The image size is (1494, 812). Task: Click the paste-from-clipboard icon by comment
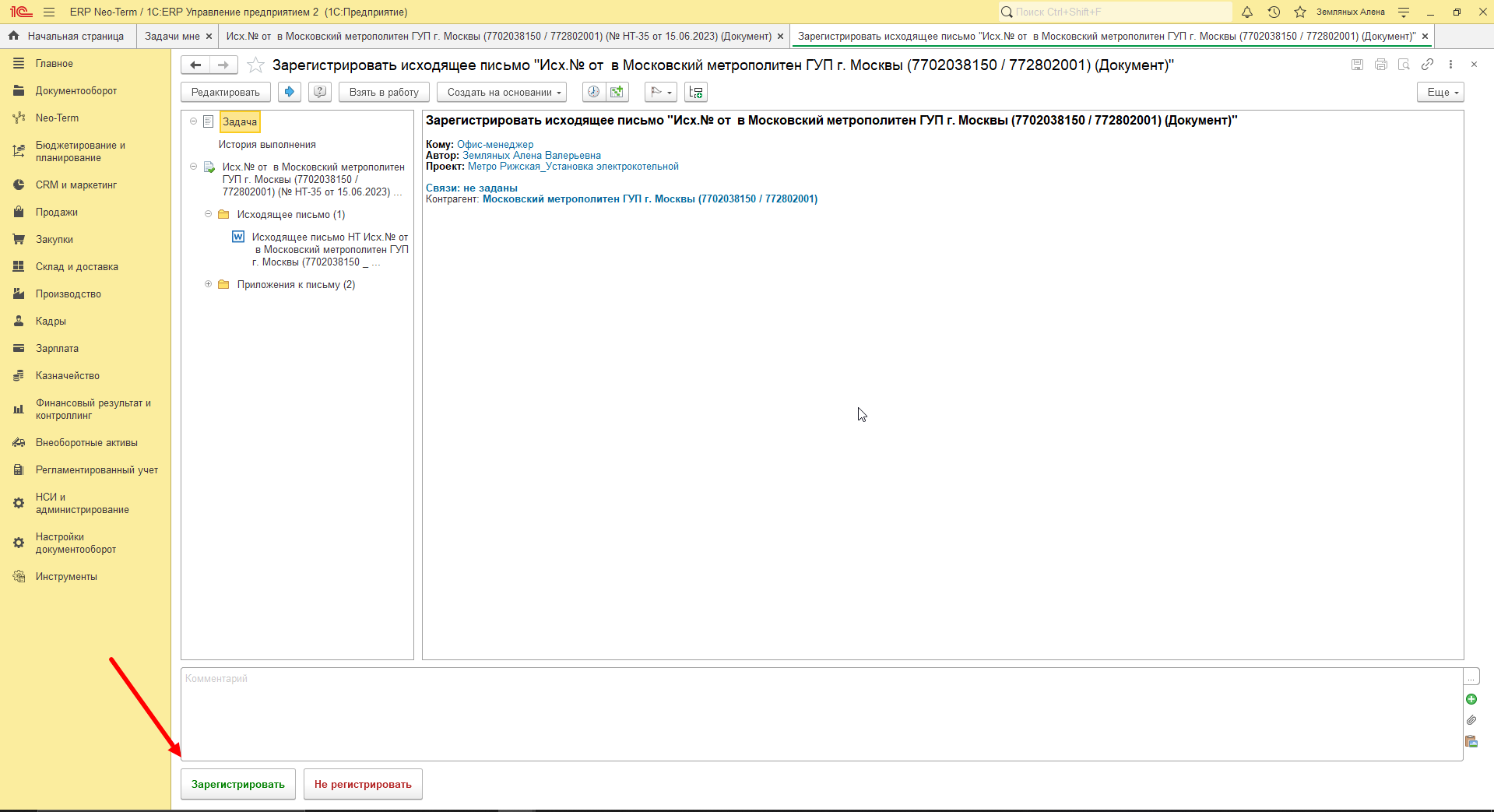click(1471, 741)
